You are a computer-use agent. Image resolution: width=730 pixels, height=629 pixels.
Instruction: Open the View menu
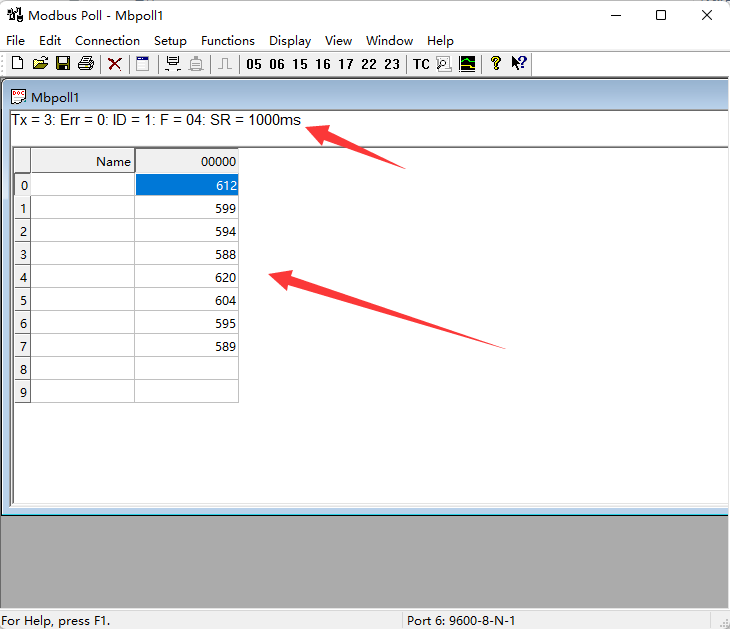338,41
